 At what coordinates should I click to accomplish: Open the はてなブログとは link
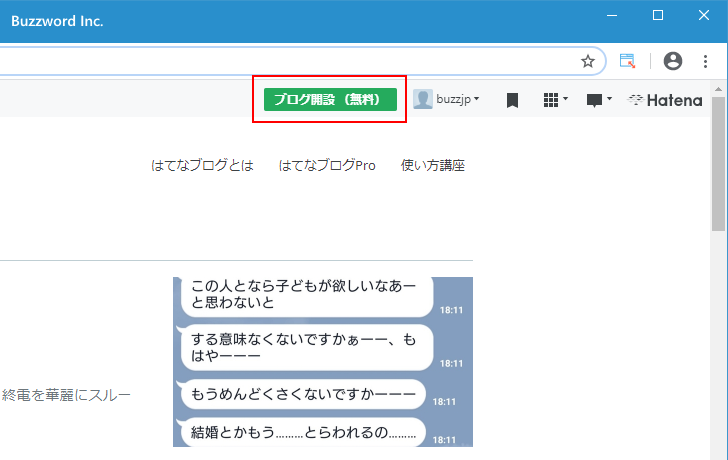202,165
